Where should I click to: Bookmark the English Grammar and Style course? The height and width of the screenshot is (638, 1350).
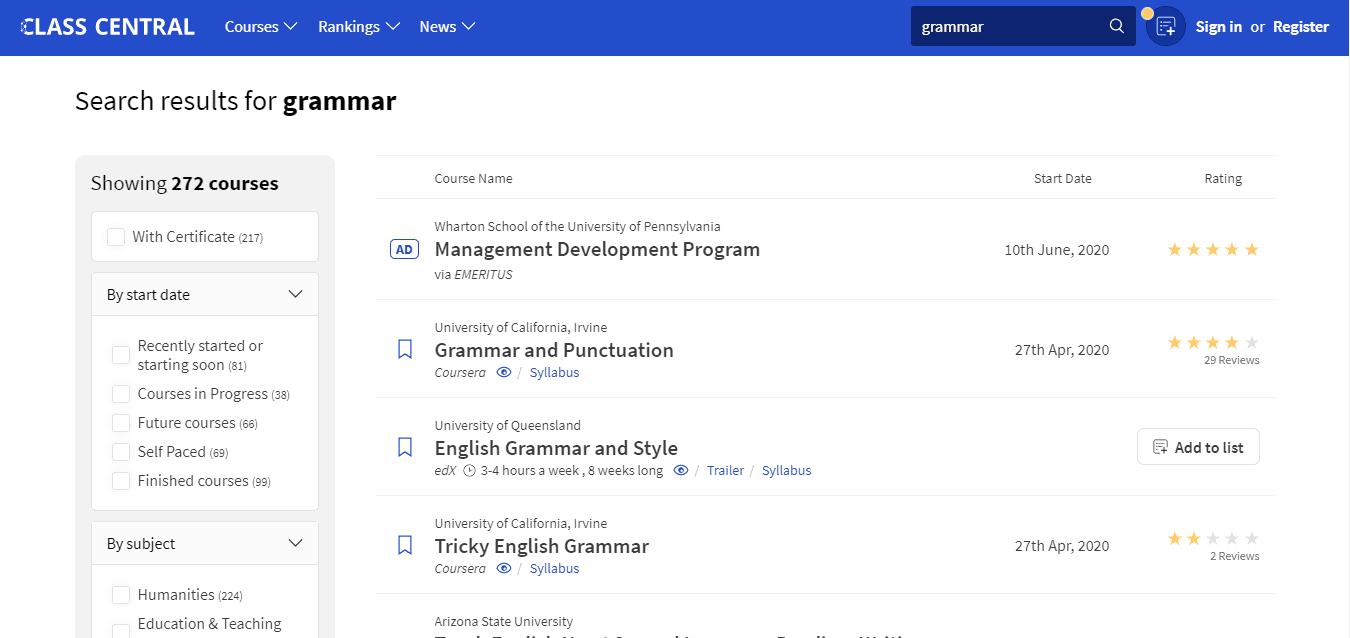click(405, 447)
